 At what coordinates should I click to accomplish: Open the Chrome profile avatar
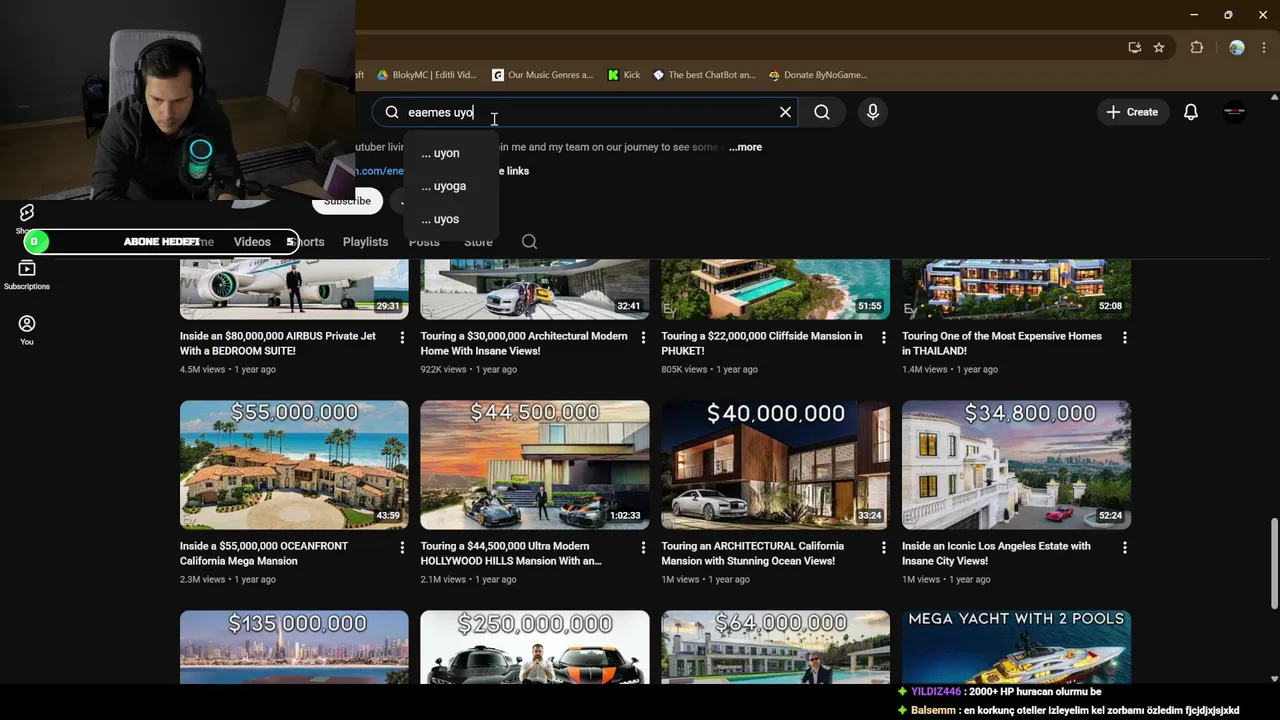pyautogui.click(x=1237, y=47)
